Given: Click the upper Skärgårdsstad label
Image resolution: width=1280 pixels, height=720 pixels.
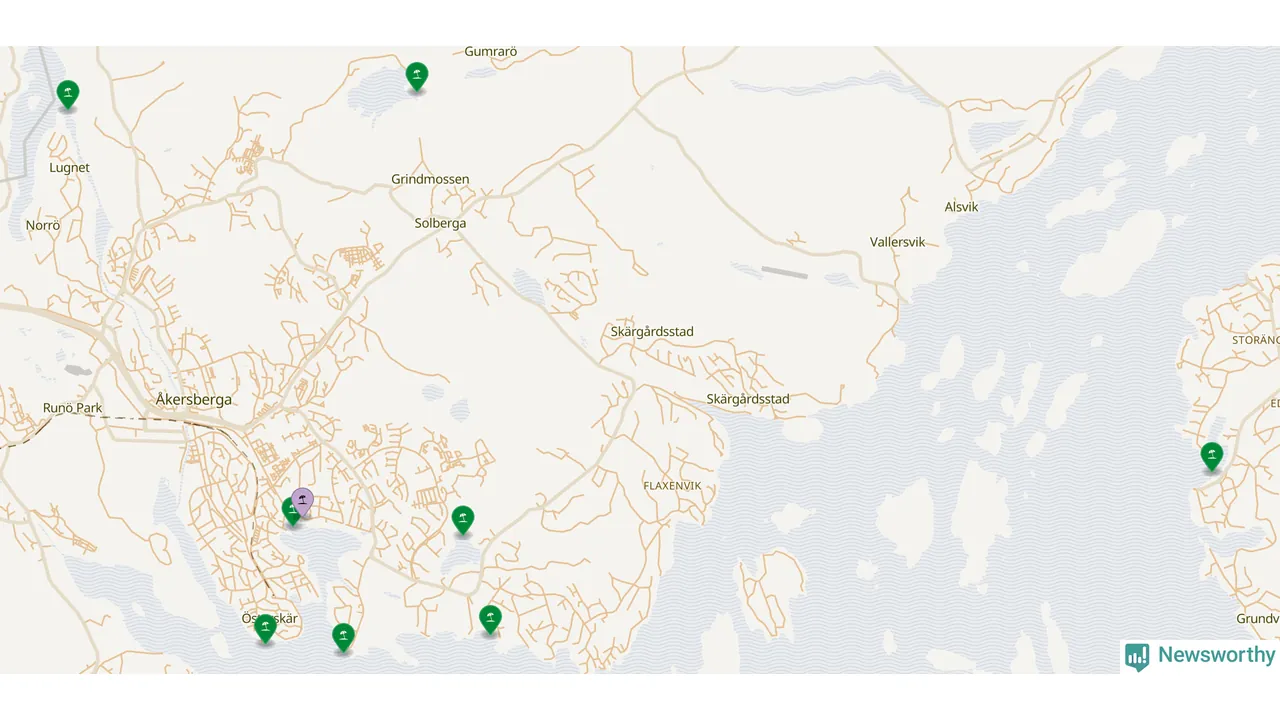Looking at the screenshot, I should (x=652, y=332).
